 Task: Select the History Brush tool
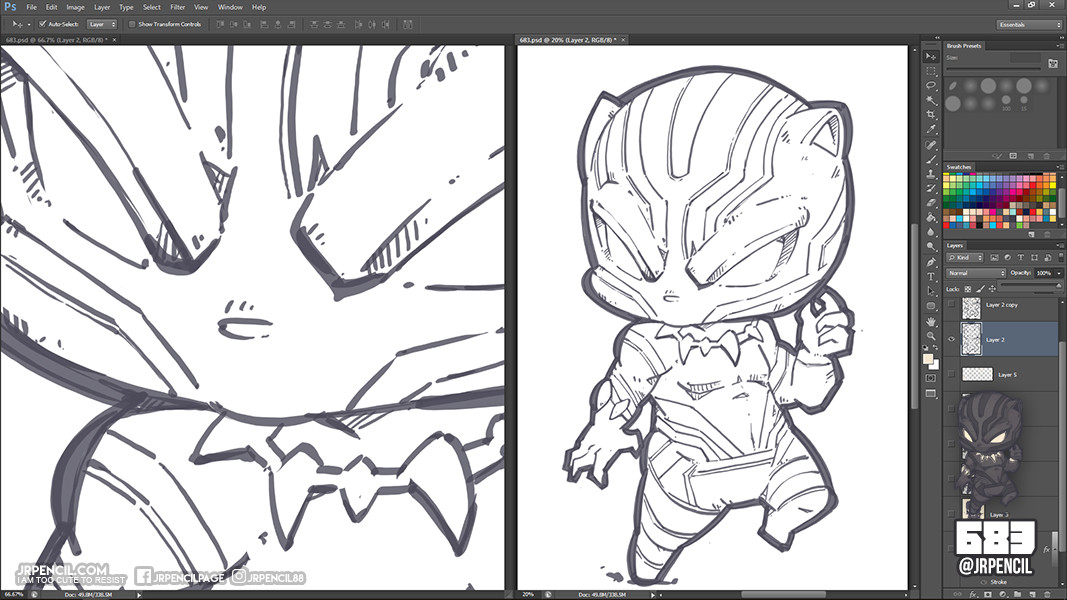pos(931,188)
